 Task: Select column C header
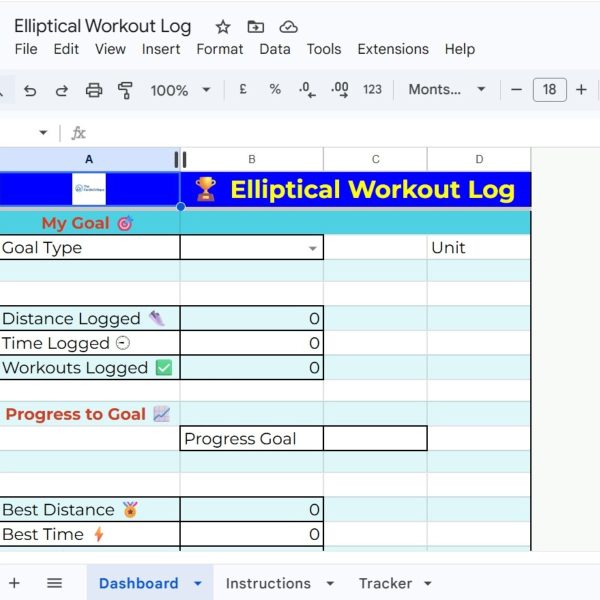375,159
